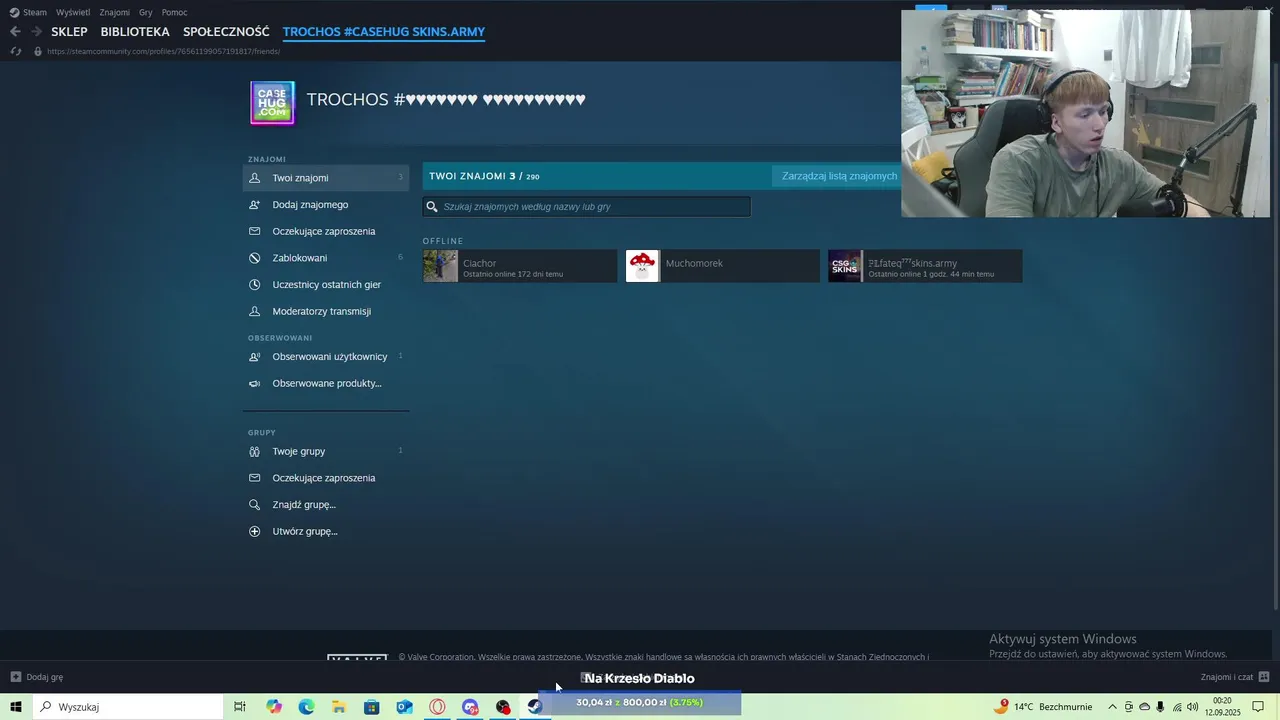Click the back navigation arrow
The width and height of the screenshot is (1280, 720).
[15, 32]
